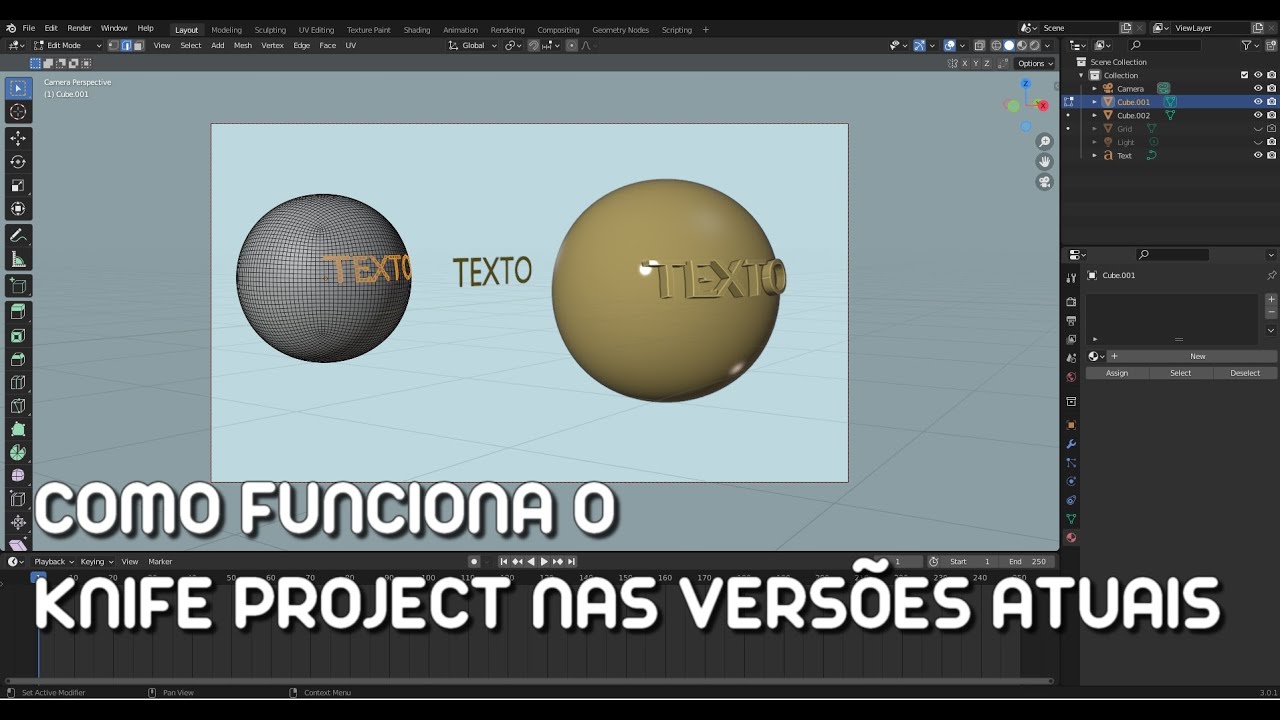Pick the Loop Cut tool
This screenshot has width=1280, height=720.
tap(18, 382)
